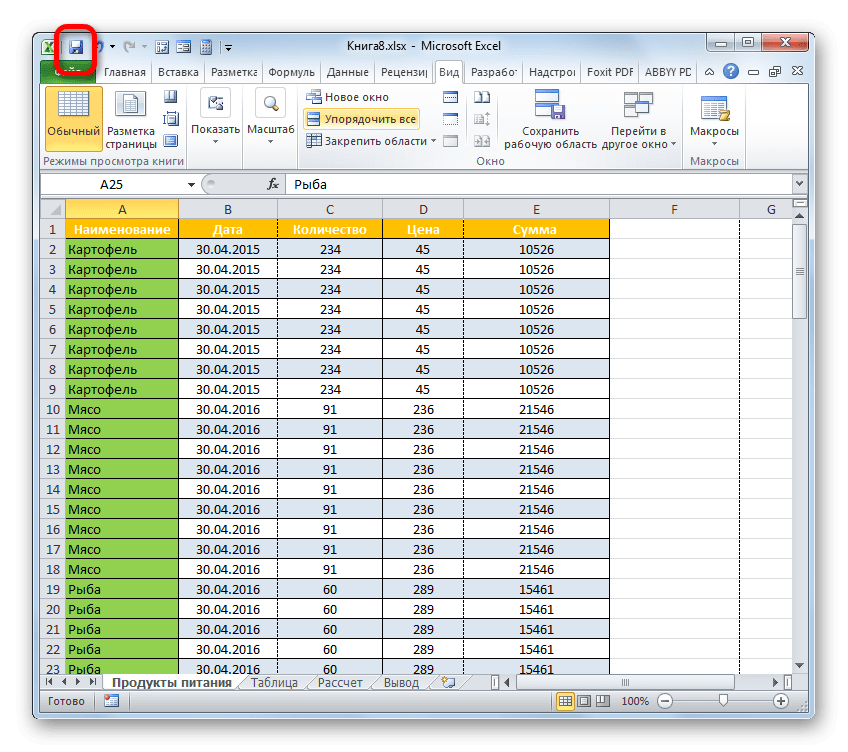Screen dimensions: 848x752
Task: Click the vertical scrollbar down arrow
Action: click(x=799, y=665)
